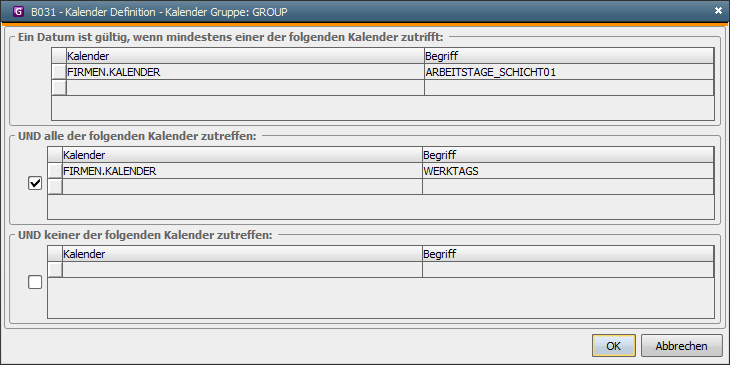Click the Begriff header in the 'UND keiner' table

coord(568,254)
